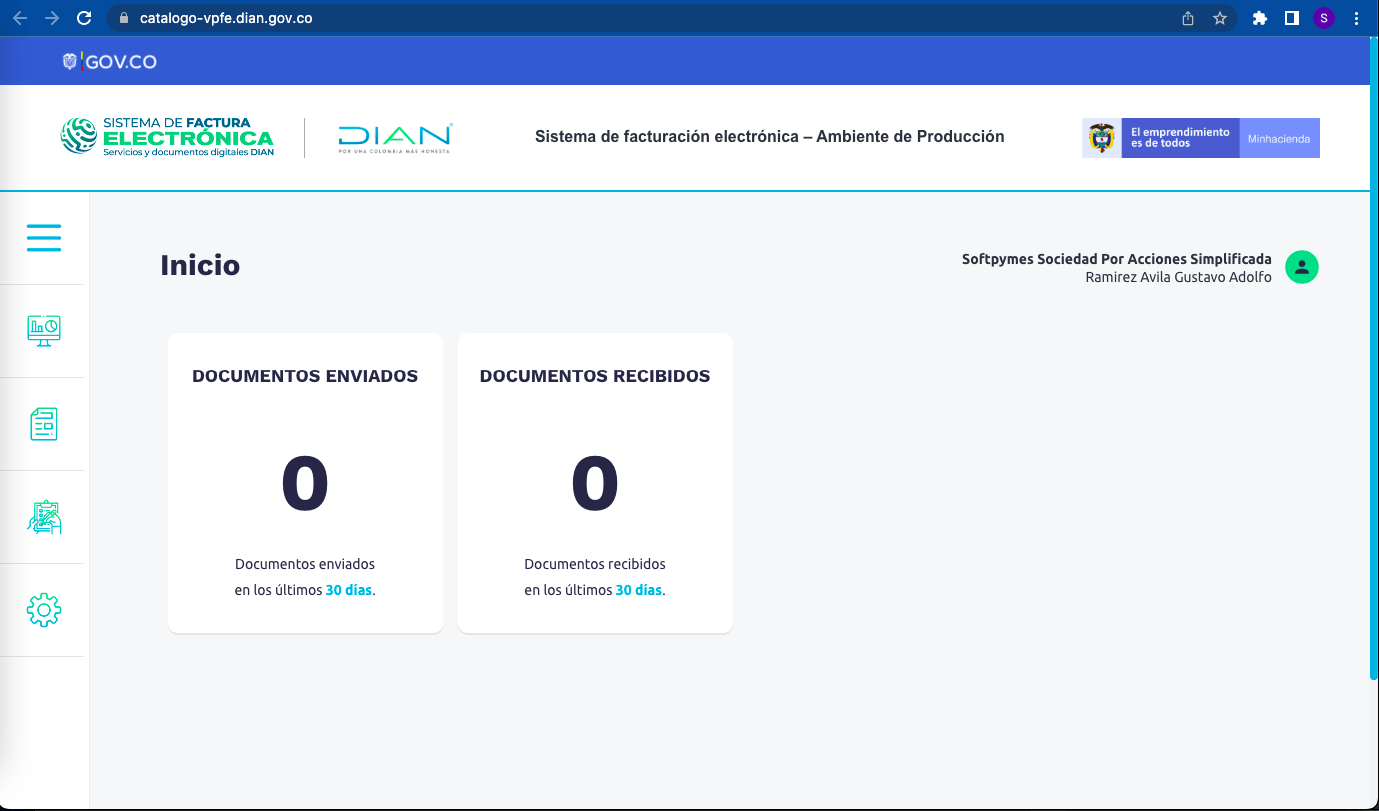The height and width of the screenshot is (811, 1379).
Task: Open the settings gear in sidebar
Action: [x=44, y=610]
